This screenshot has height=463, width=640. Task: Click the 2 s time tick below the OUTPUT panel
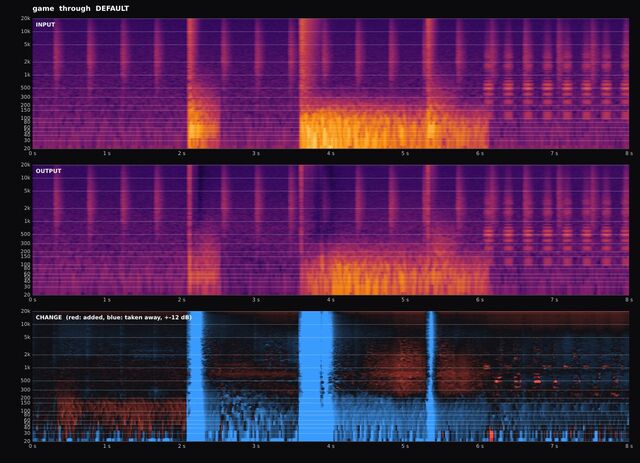click(182, 300)
